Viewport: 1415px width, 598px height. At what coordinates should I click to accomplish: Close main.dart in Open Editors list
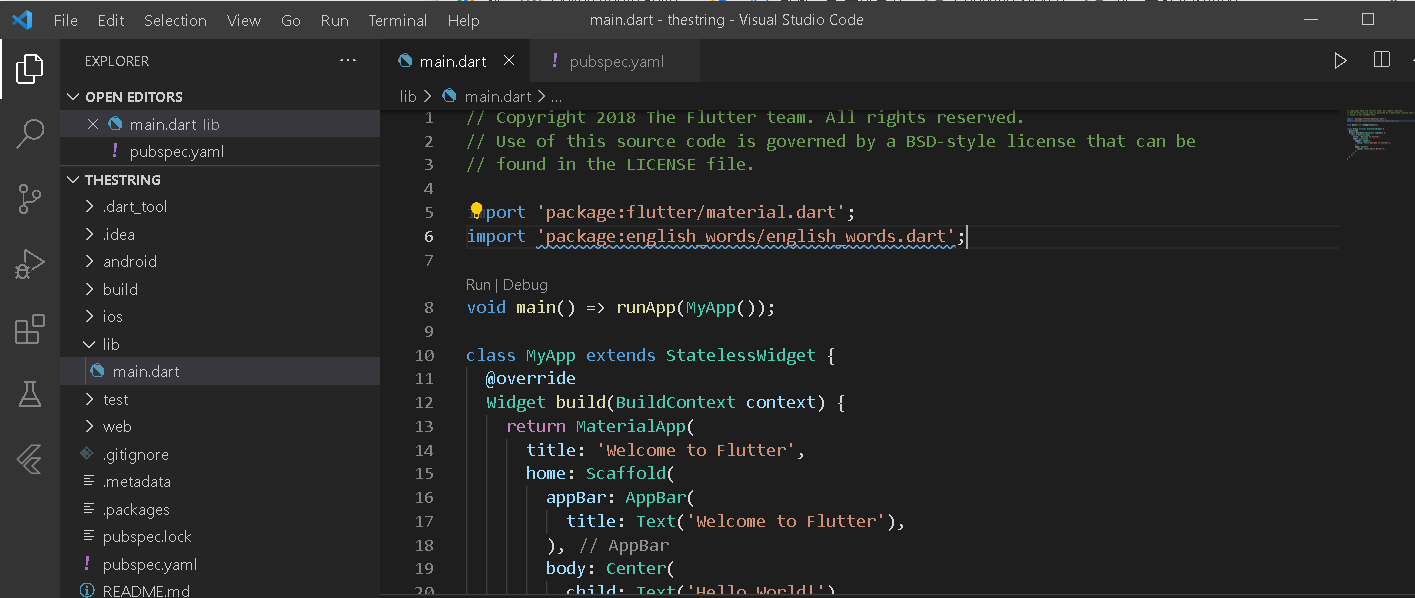pos(93,124)
